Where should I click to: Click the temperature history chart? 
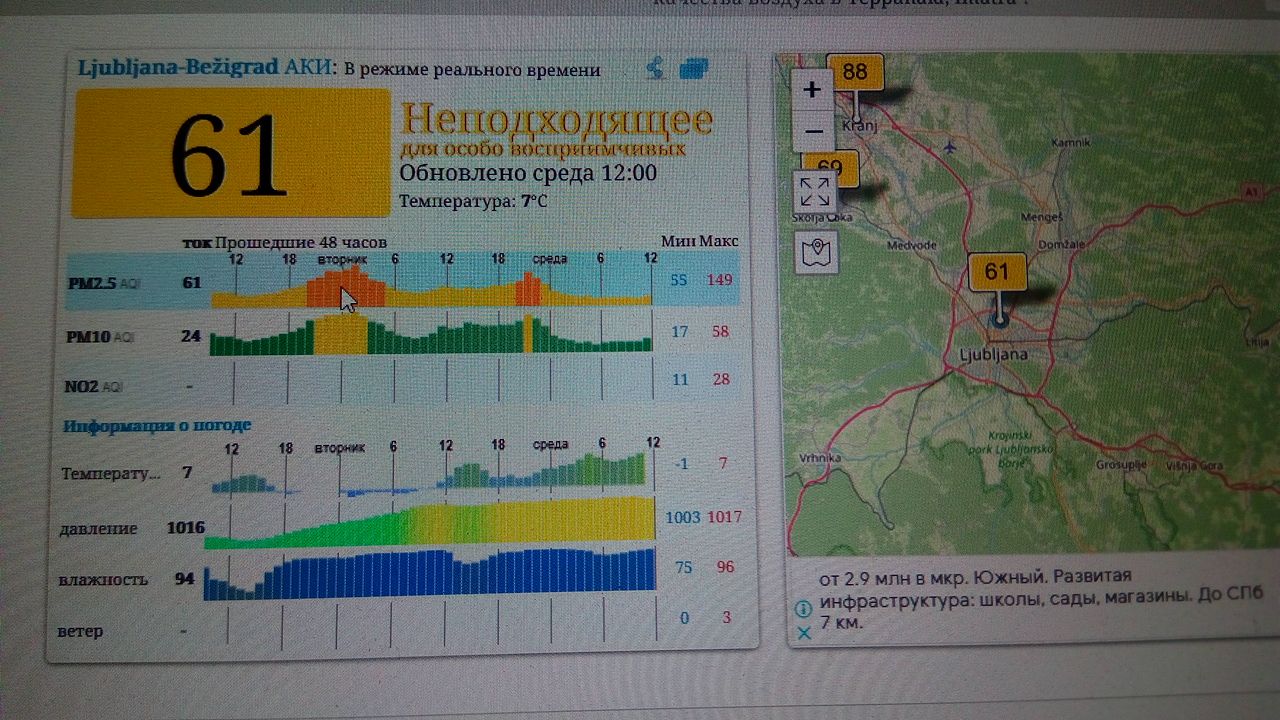pos(430,474)
